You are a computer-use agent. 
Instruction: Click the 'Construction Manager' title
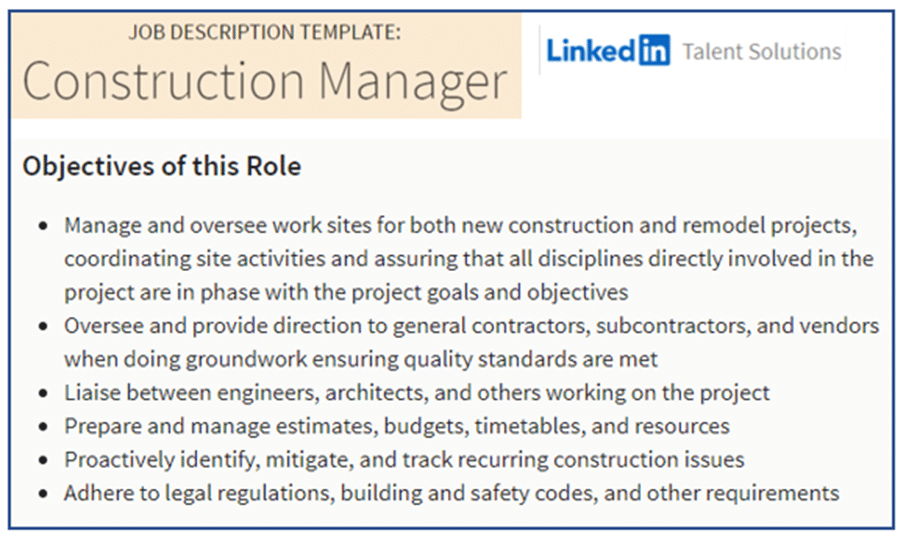tap(265, 82)
